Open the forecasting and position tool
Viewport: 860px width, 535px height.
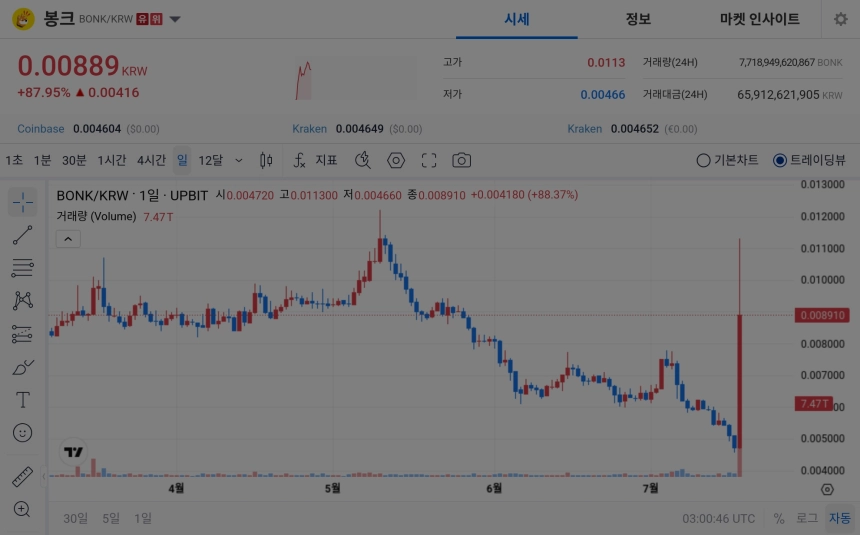pyautogui.click(x=22, y=334)
